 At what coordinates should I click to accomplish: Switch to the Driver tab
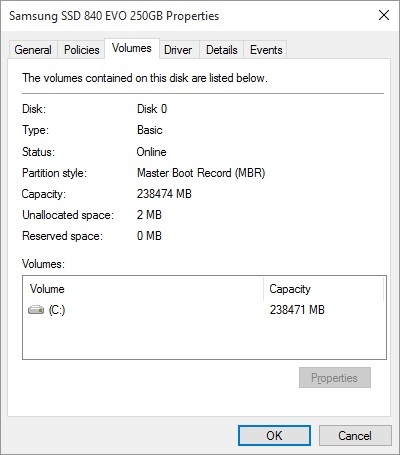(178, 50)
